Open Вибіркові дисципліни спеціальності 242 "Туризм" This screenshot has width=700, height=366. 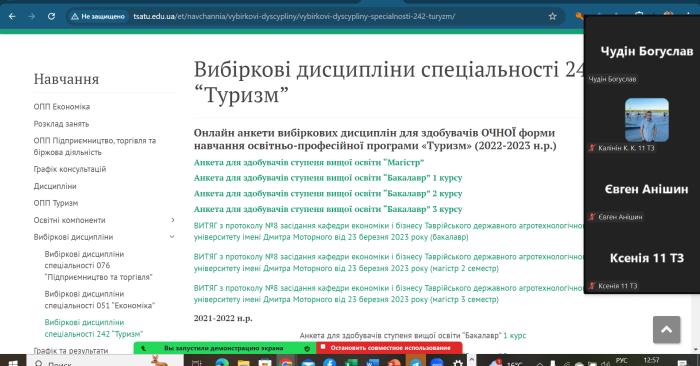click(94, 328)
